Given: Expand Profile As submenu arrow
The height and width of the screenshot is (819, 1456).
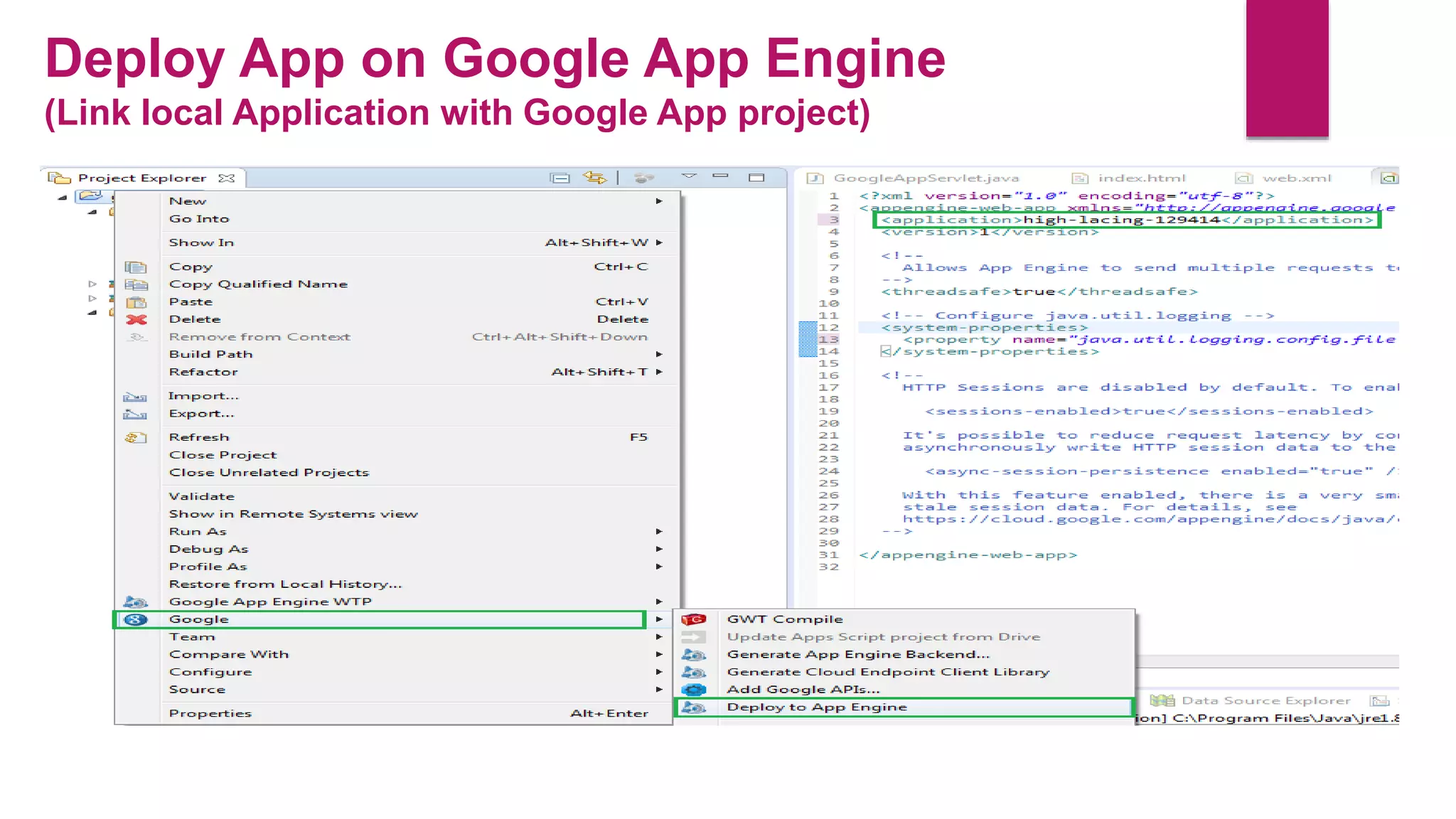Looking at the screenshot, I should (x=659, y=567).
